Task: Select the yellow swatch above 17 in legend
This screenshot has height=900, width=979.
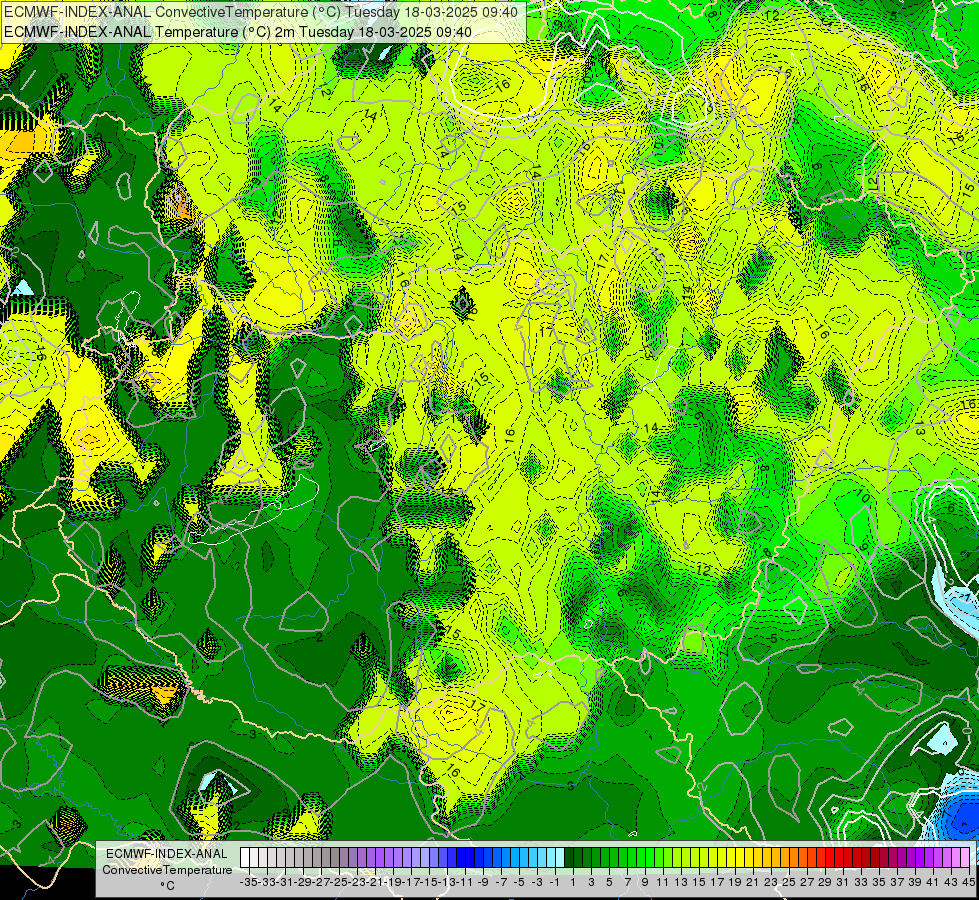Action: pos(713,857)
